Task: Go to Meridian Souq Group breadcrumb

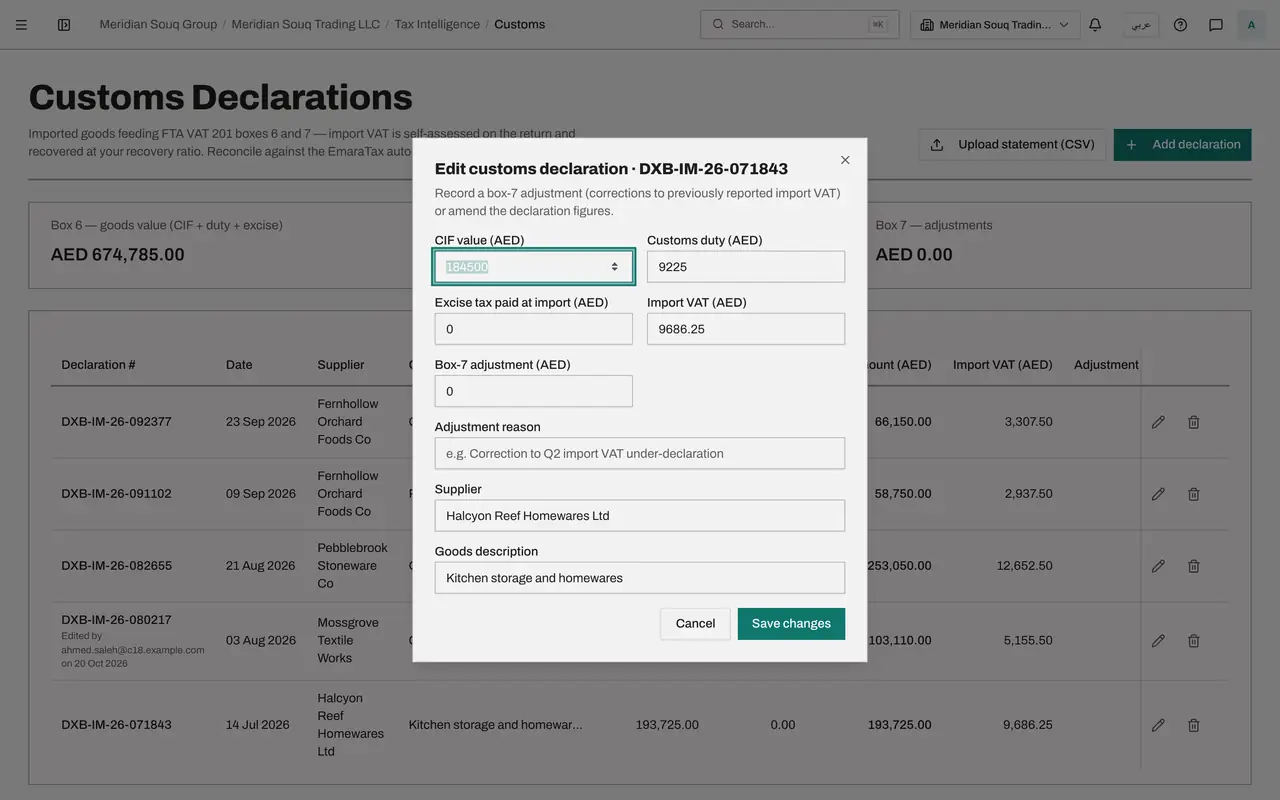Action: (158, 24)
